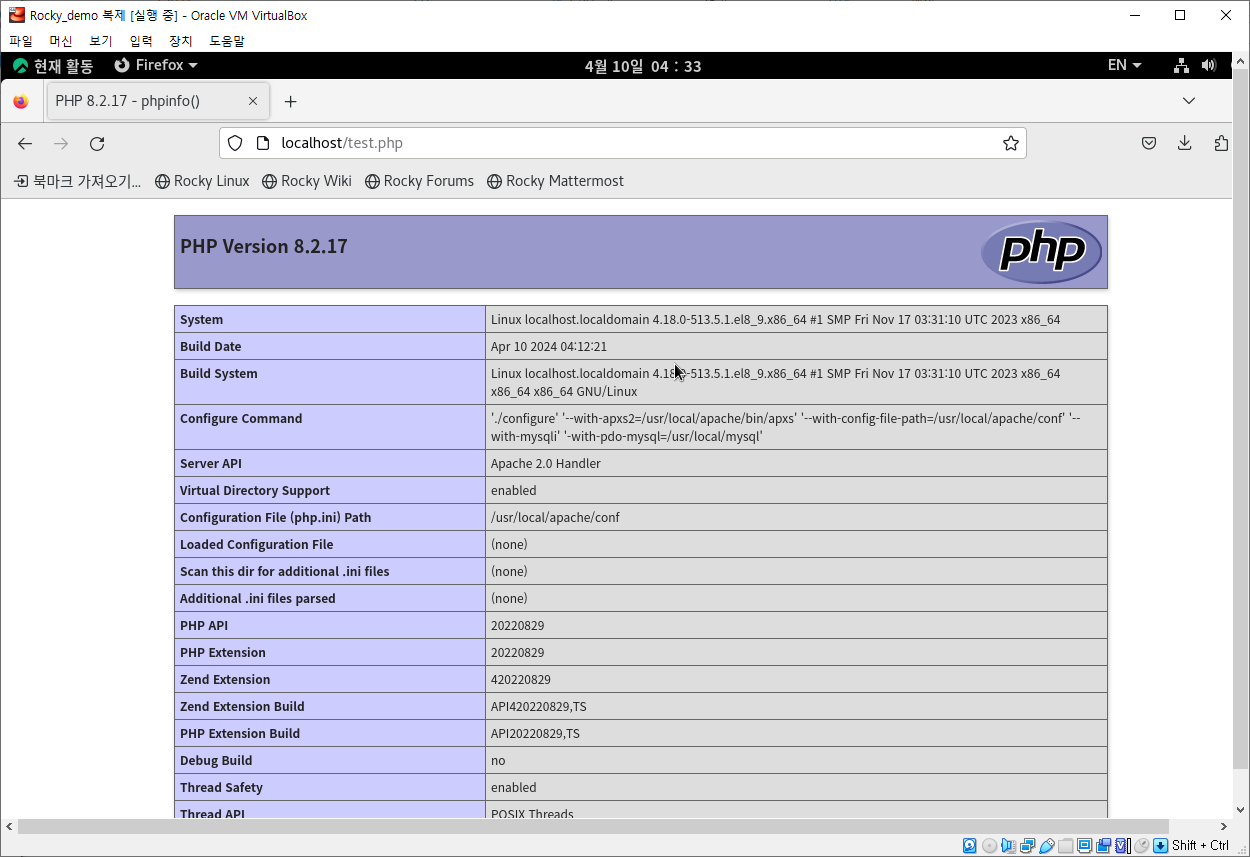Open the 파일 menu

21,41
